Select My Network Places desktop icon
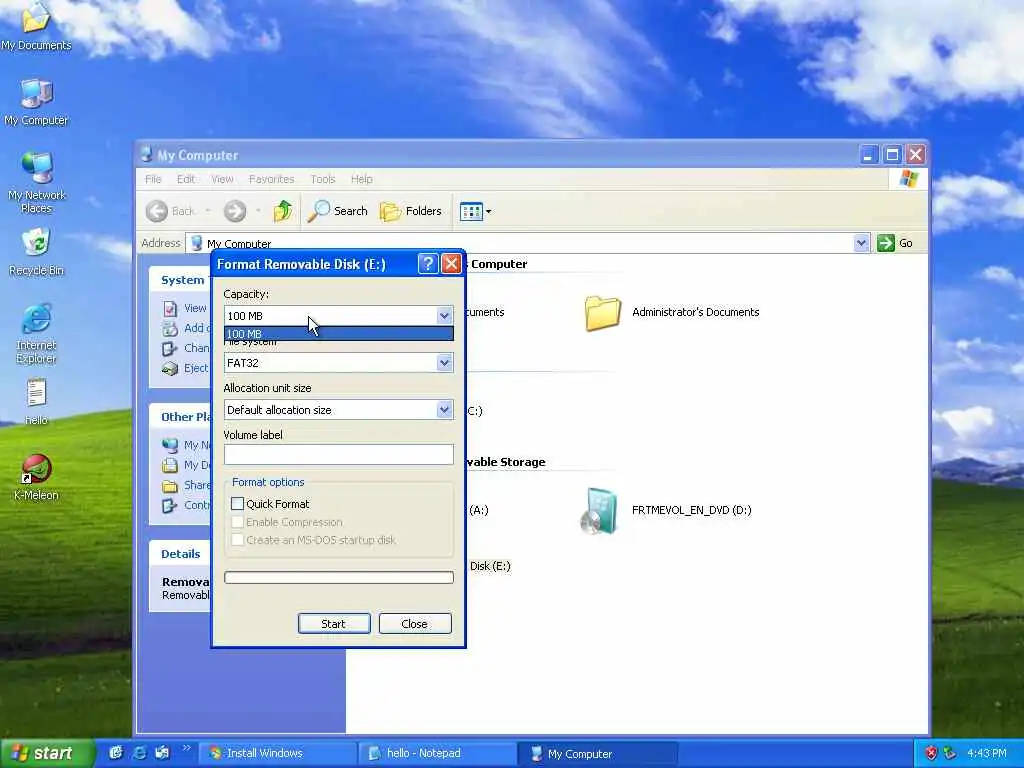 pos(37,182)
